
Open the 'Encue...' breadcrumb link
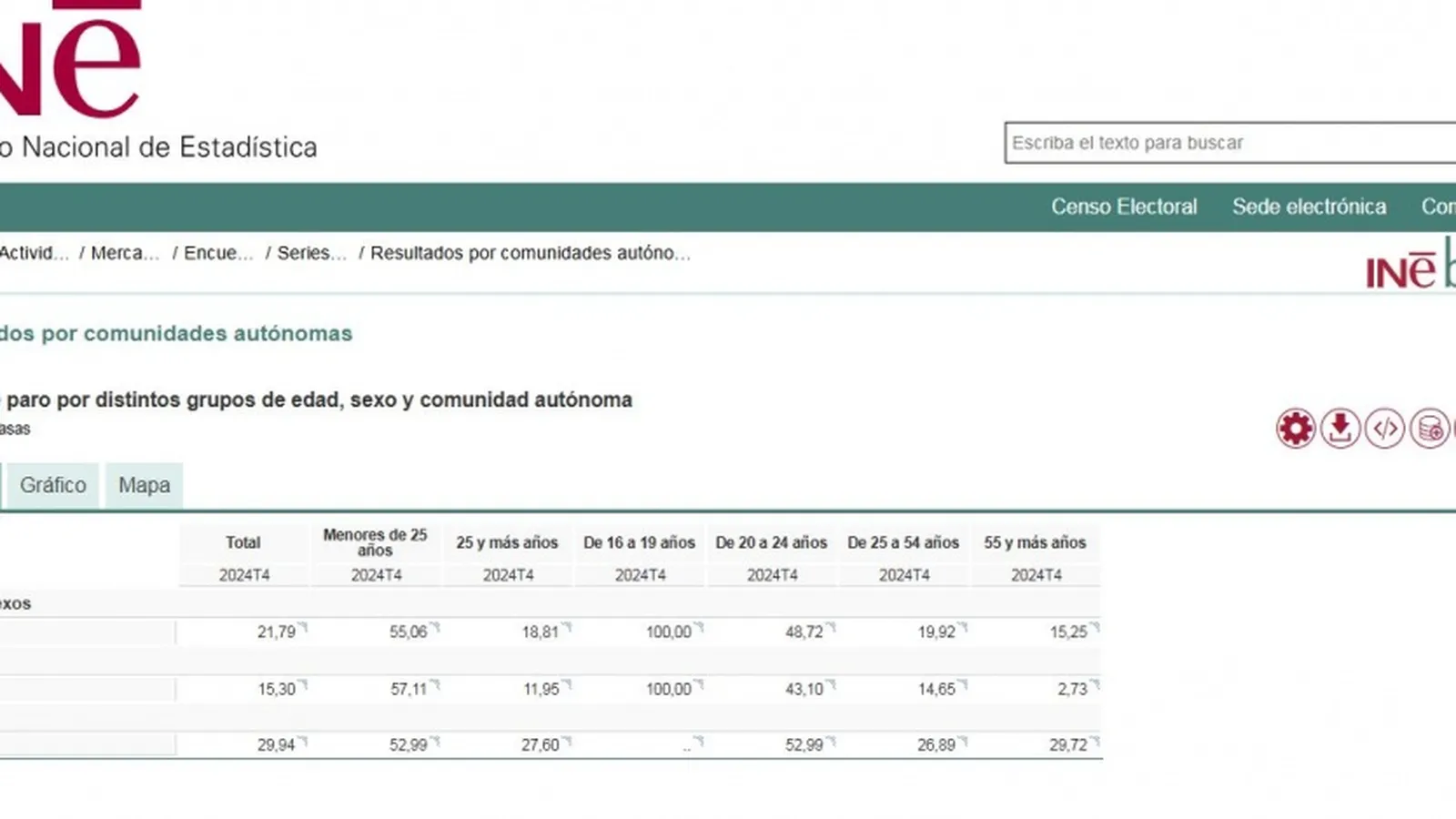click(218, 253)
